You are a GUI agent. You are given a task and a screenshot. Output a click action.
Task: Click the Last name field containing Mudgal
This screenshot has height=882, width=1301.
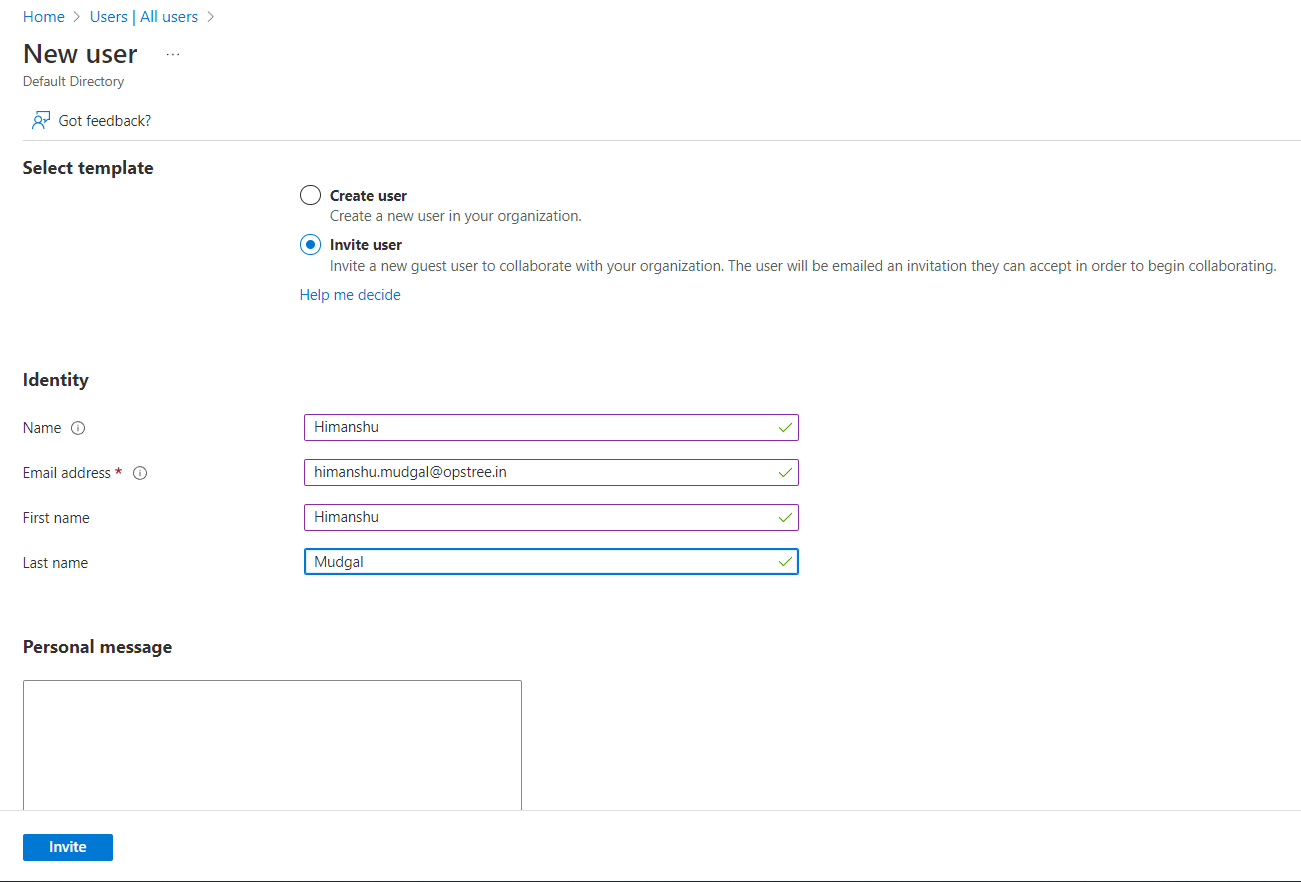551,562
